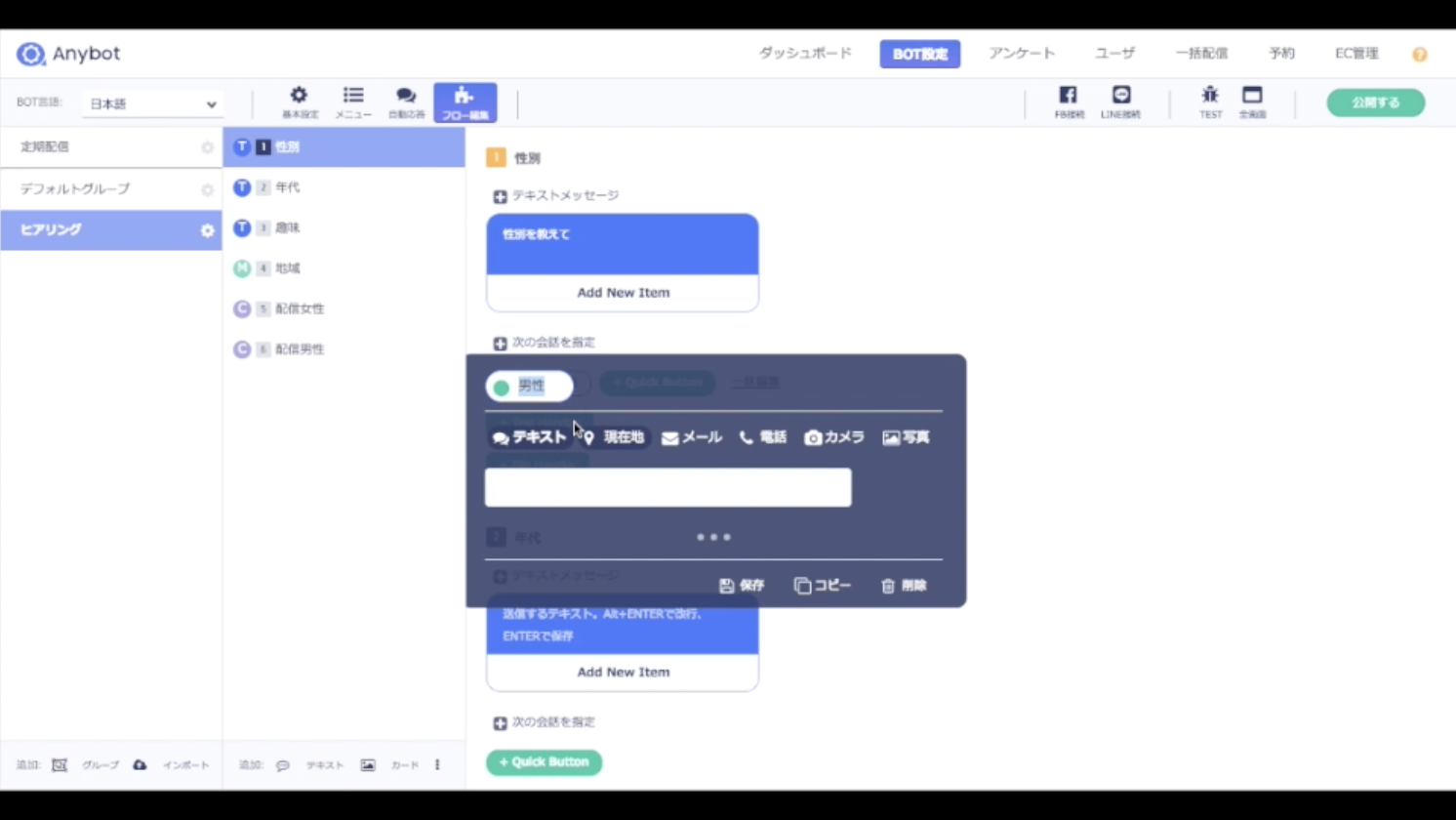The width and height of the screenshot is (1456, 820).
Task: Click the green color dot on 男性 button
Action: click(x=502, y=388)
